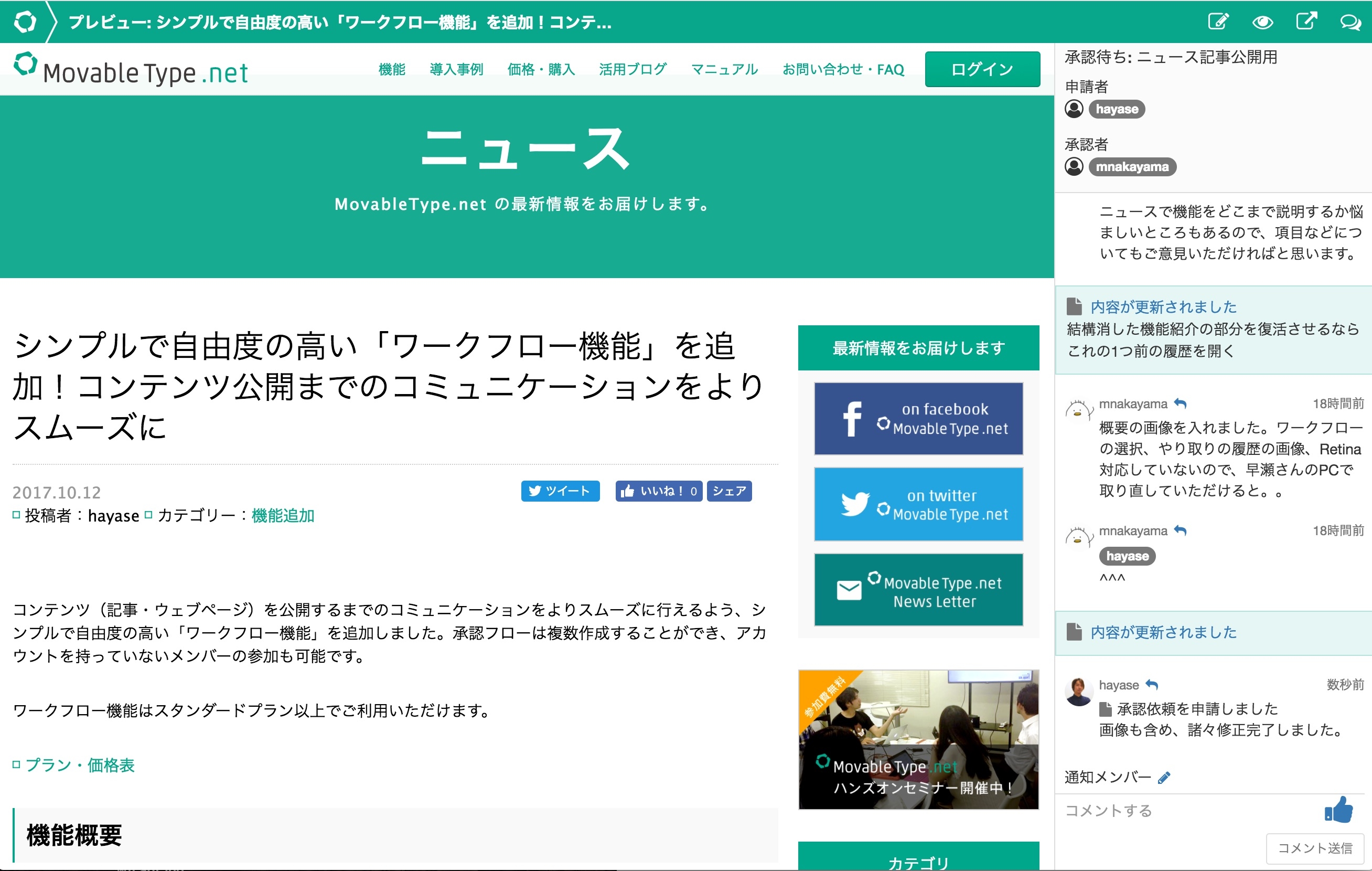Viewport: 1372px width, 871px height.
Task: Click the ログイン button
Action: 982,69
